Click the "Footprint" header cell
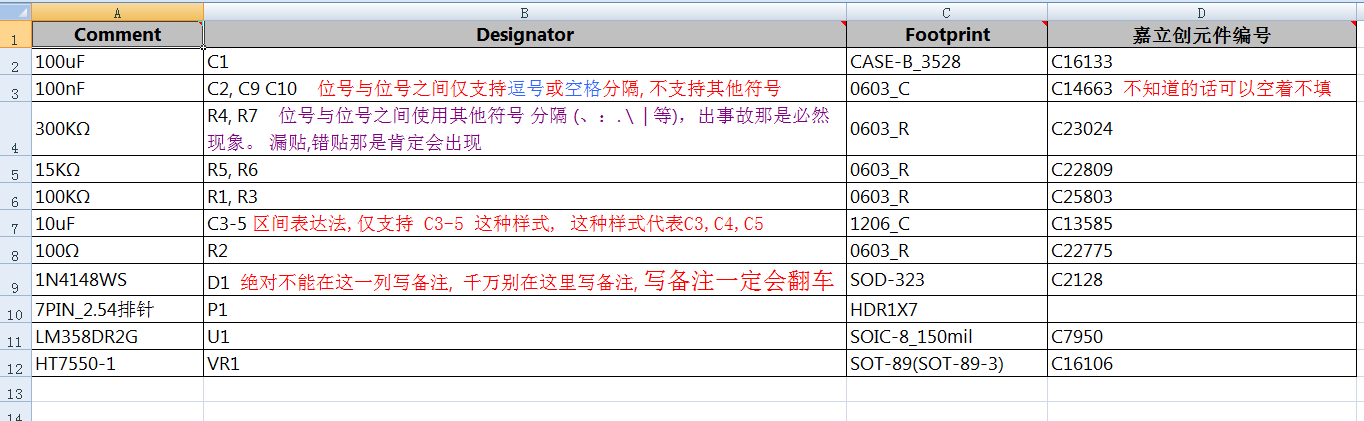 click(947, 35)
